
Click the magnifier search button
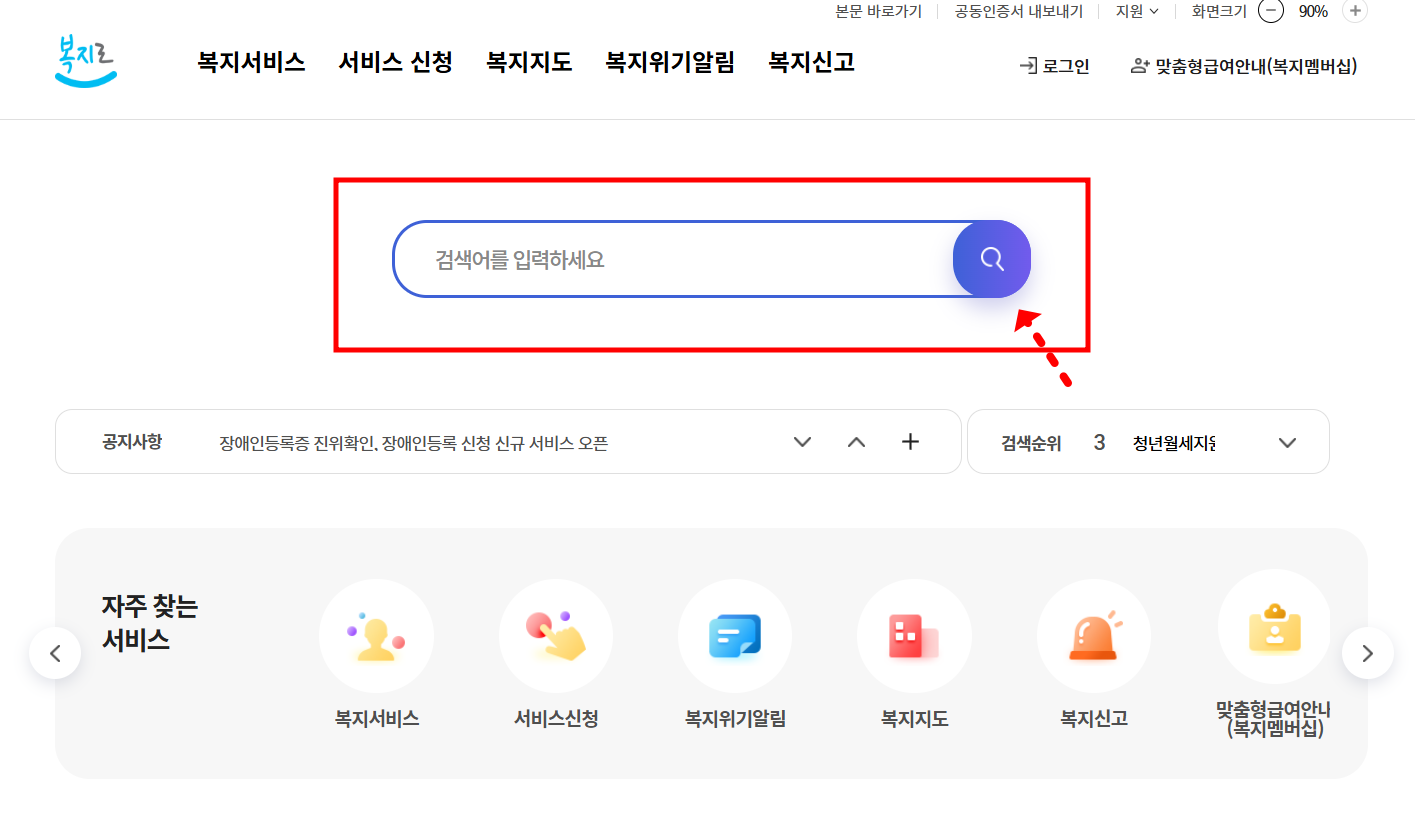tap(992, 259)
